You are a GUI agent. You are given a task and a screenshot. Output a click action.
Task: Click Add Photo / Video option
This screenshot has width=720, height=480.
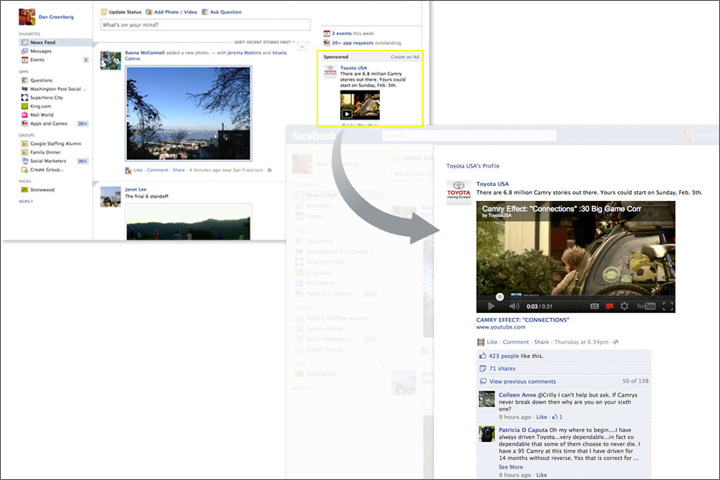(x=172, y=12)
